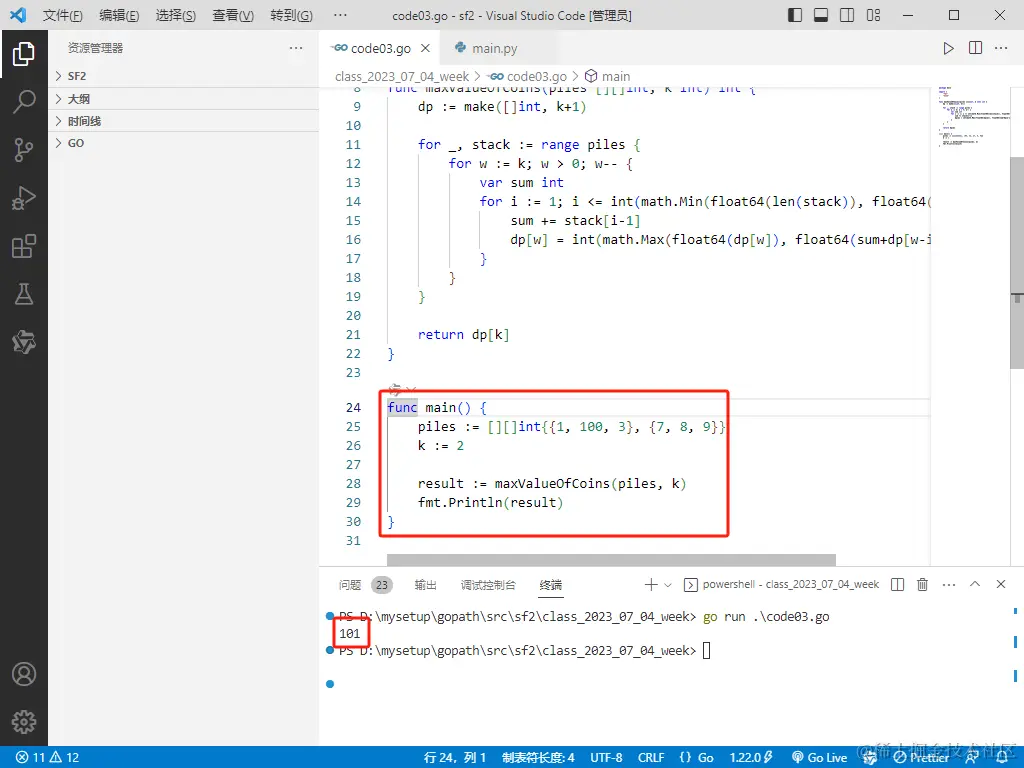Open the overflow menu ellipsis in menu bar
The height and width of the screenshot is (768, 1024).
pyautogui.click(x=340, y=15)
